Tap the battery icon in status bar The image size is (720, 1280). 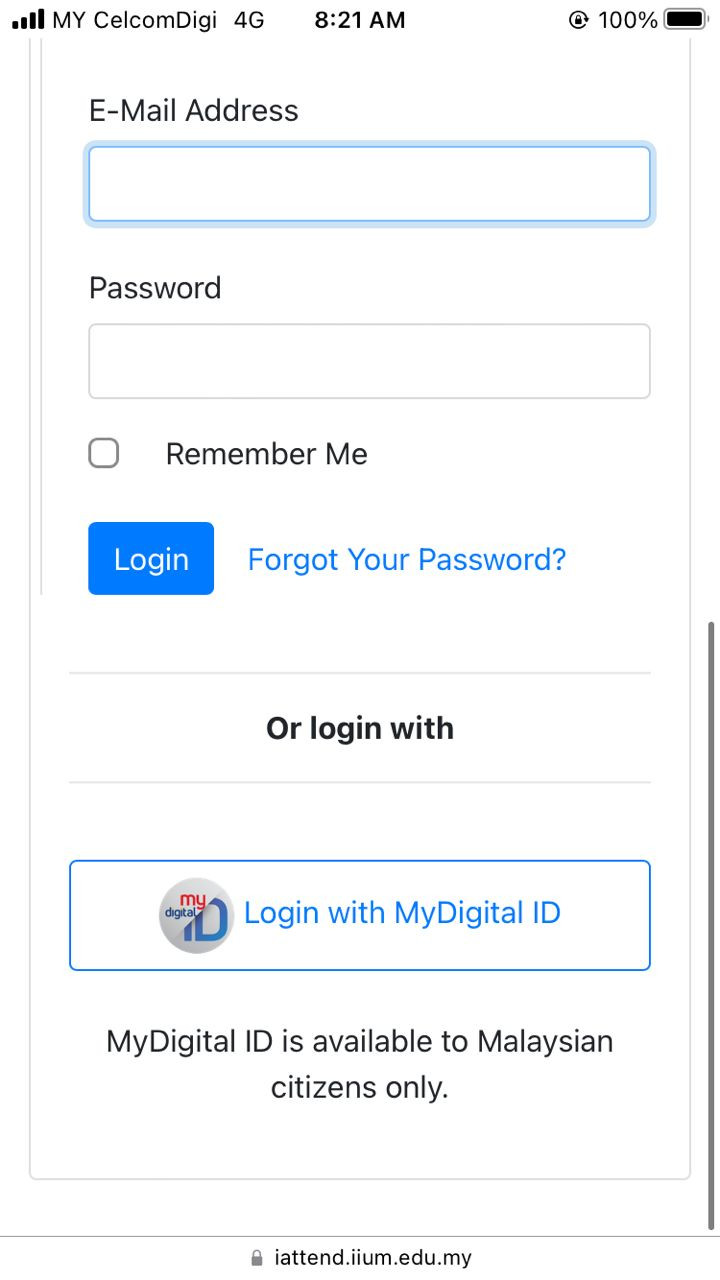(x=686, y=19)
